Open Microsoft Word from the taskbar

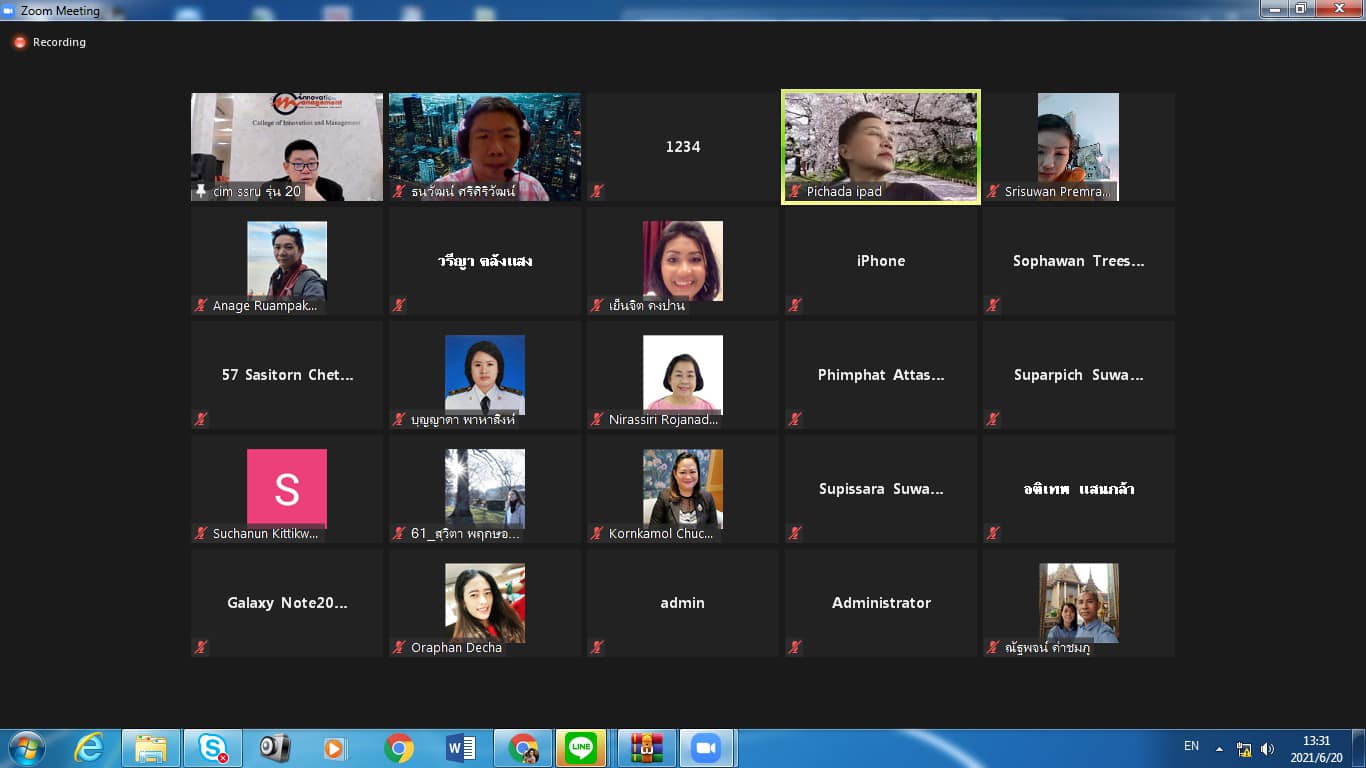tap(460, 748)
